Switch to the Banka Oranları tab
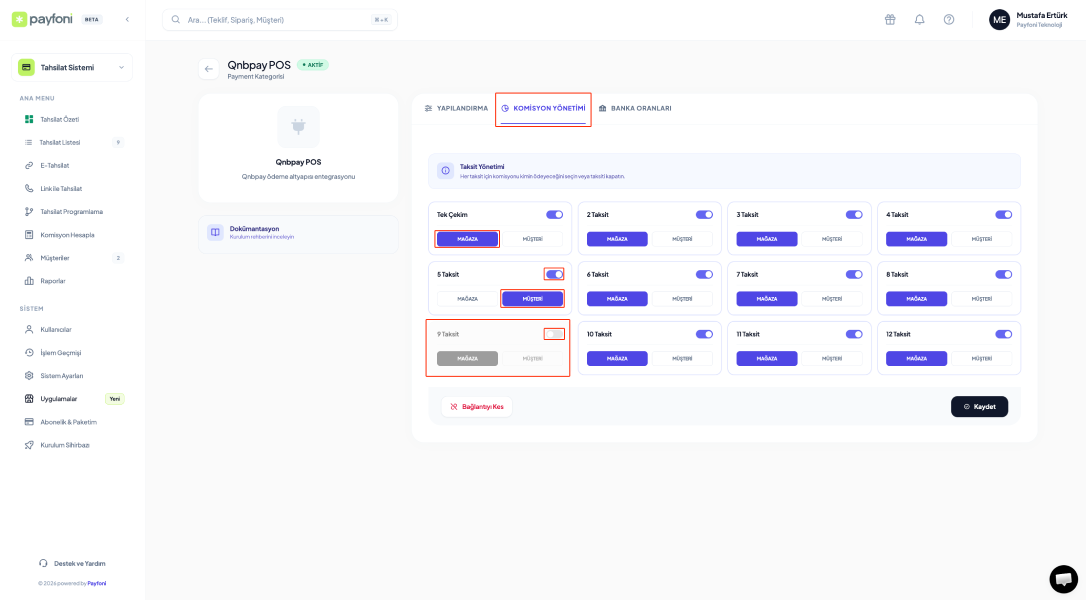 pyautogui.click(x=635, y=108)
